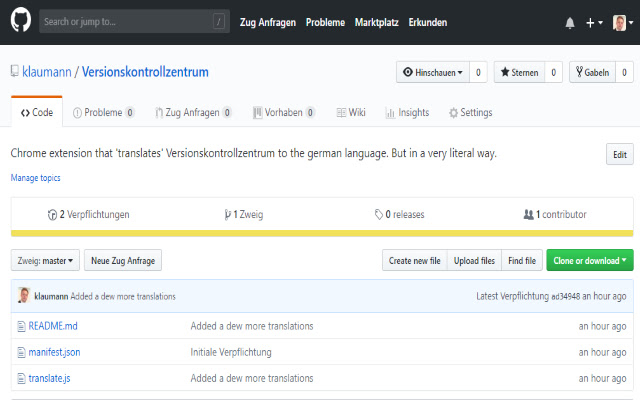640x400 pixels.
Task: Click the Sternen star count
Action: click(553, 72)
